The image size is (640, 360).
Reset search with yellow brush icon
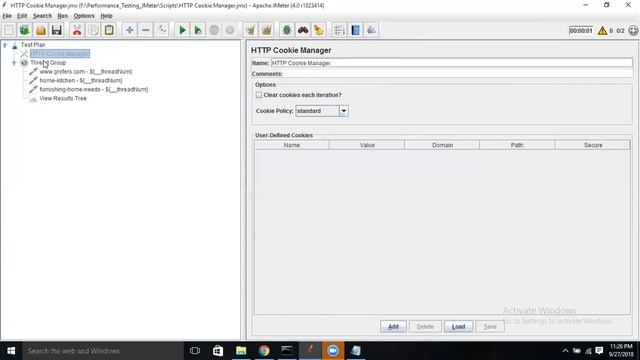(x=319, y=30)
